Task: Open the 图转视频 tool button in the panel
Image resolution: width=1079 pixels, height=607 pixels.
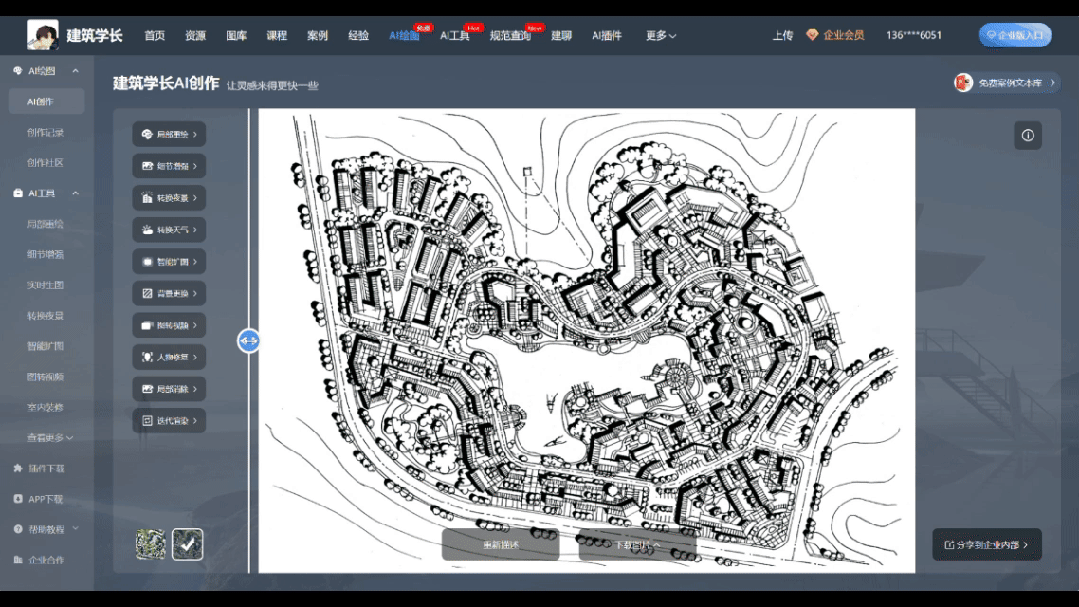Action: pos(169,326)
